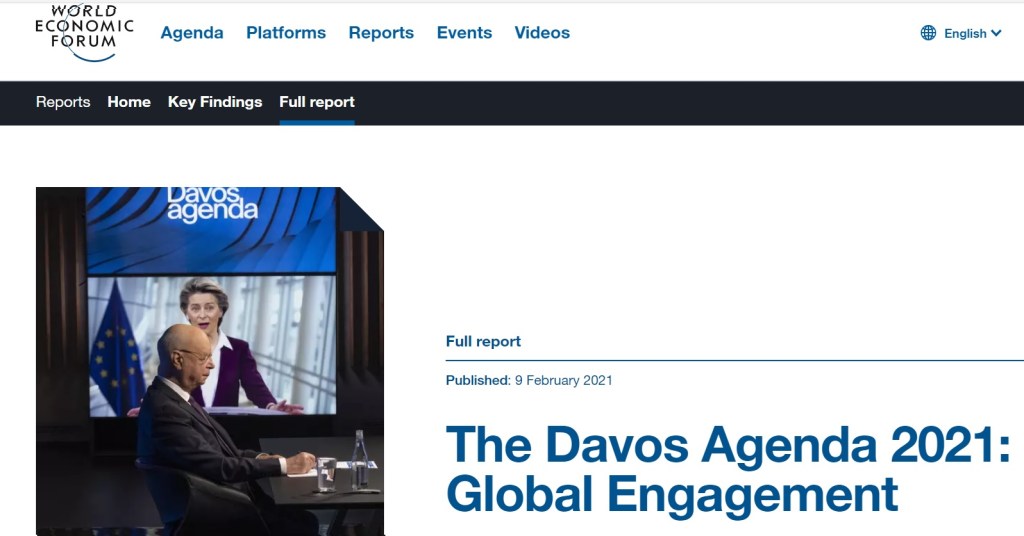The width and height of the screenshot is (1024, 536).
Task: Click the globe language icon
Action: 928,33
